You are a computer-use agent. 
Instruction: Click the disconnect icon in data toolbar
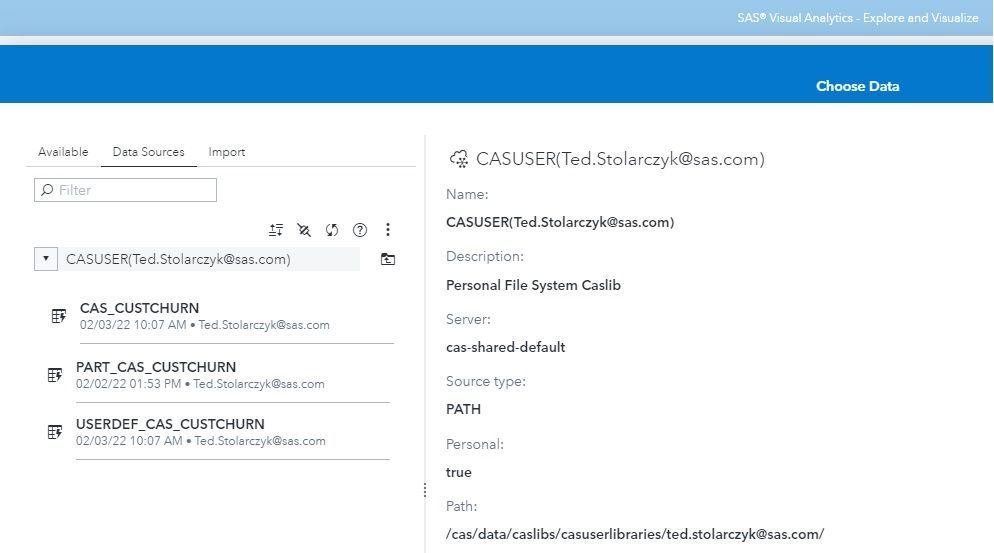point(304,230)
